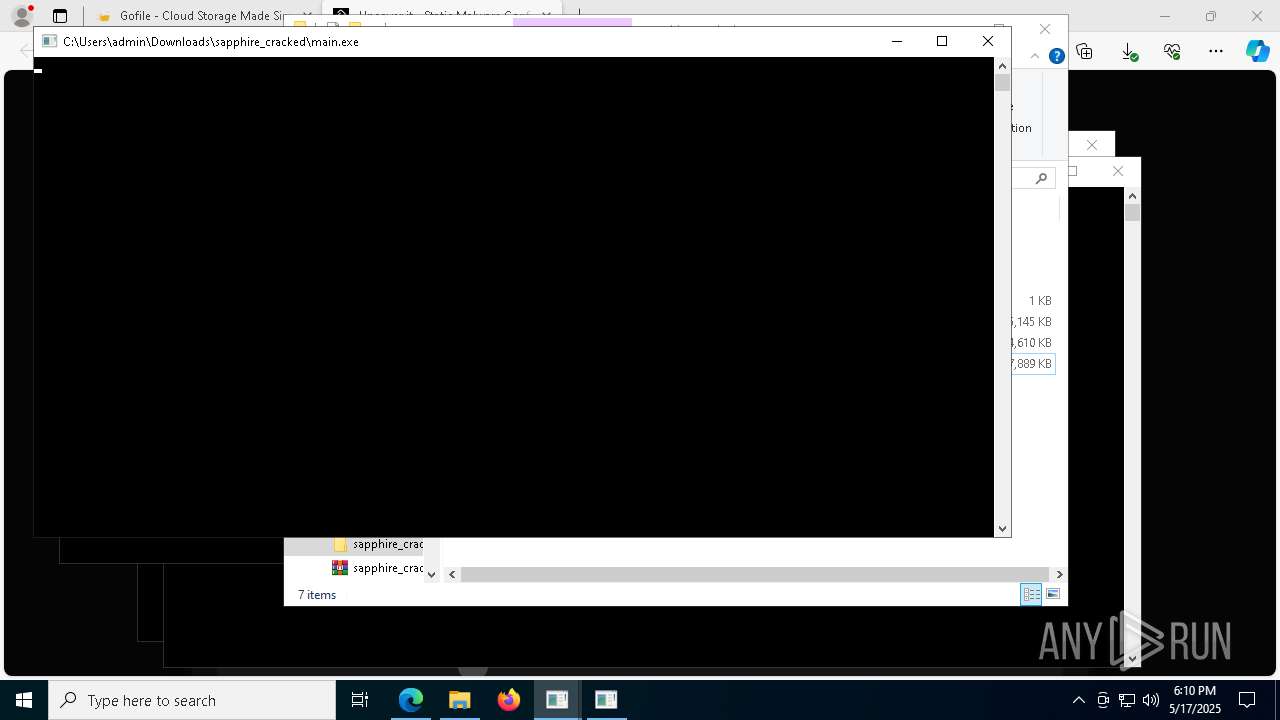Switch to Gofile Cloud Storage tab
1280x720 pixels.
click(200, 16)
